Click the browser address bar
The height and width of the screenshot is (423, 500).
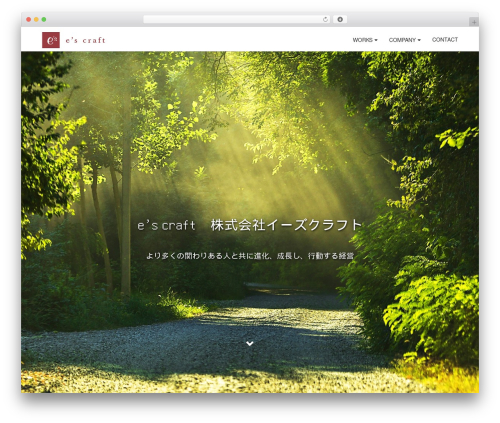[x=237, y=19]
